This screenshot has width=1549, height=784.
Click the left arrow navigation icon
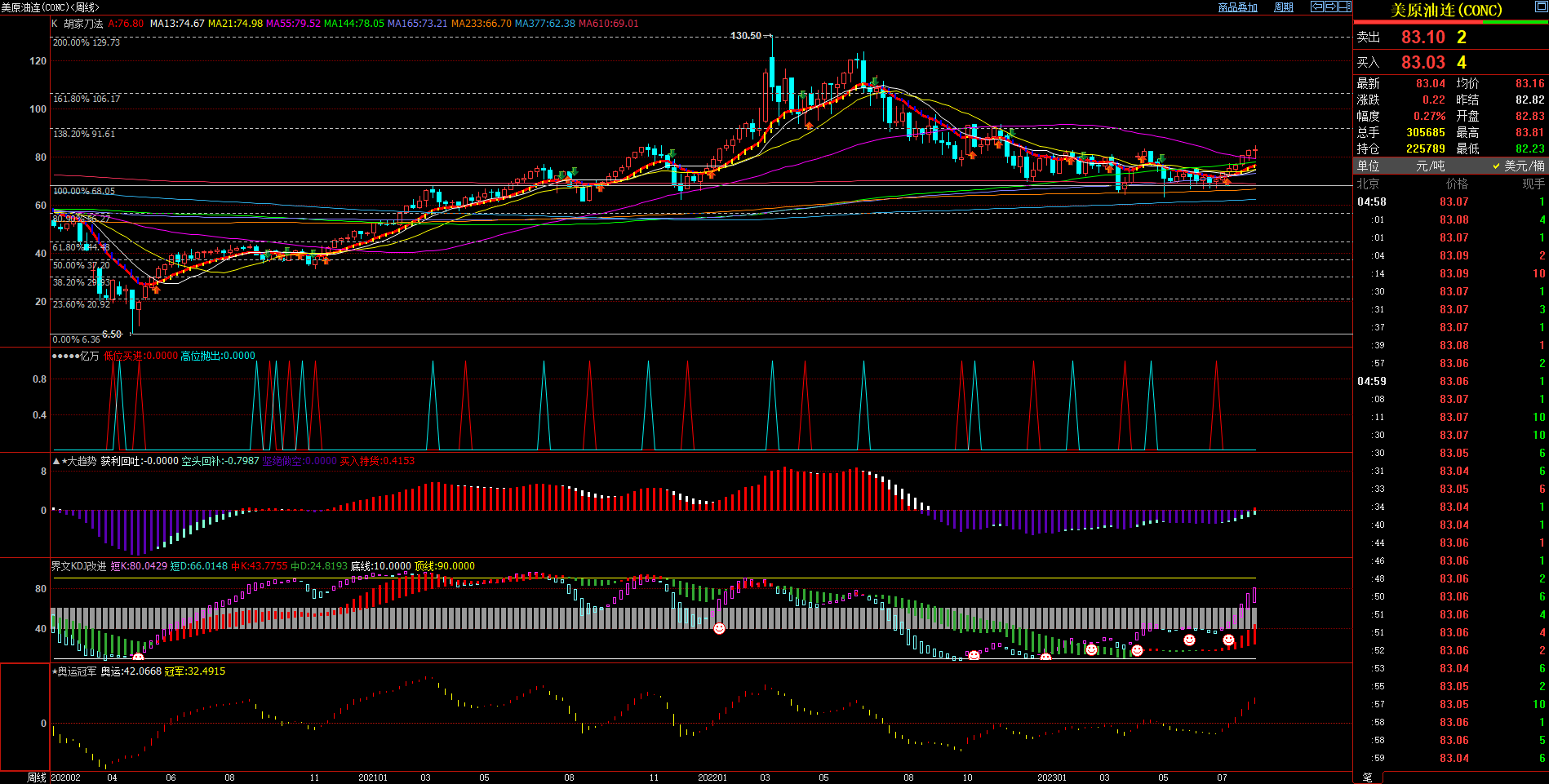pyautogui.click(x=1317, y=7)
